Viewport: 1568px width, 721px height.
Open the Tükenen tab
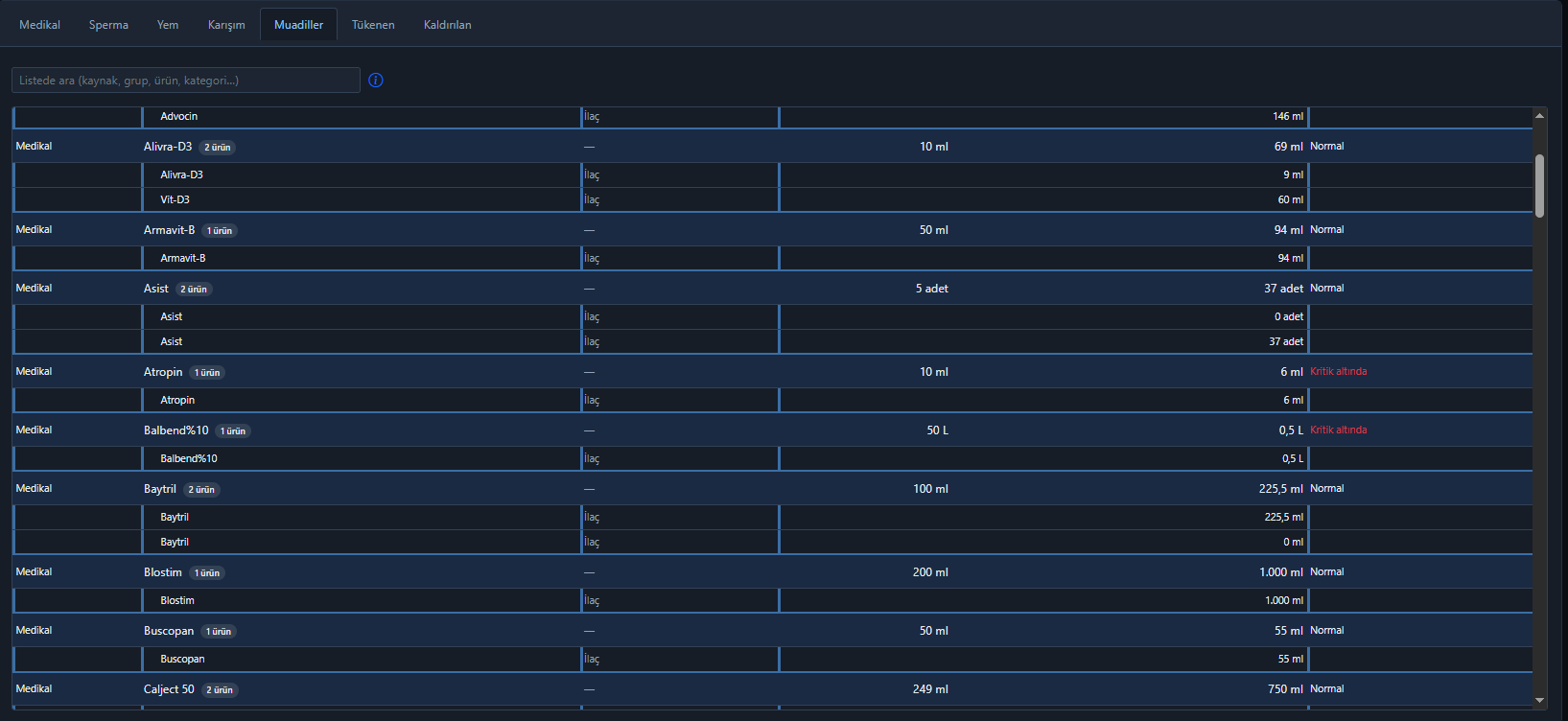click(x=373, y=25)
